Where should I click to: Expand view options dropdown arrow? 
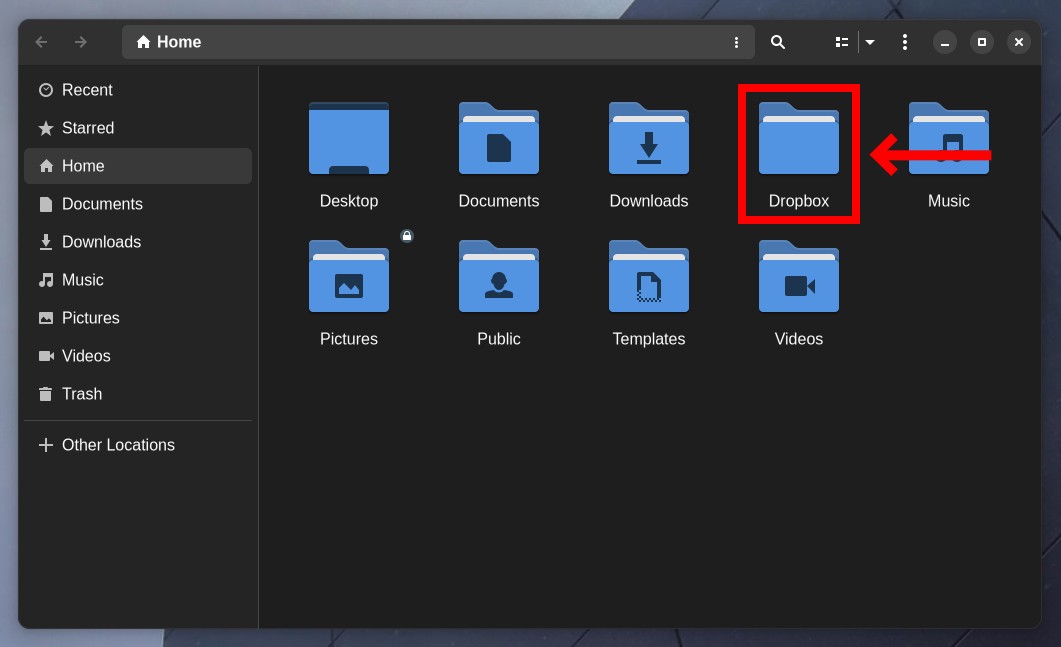click(x=870, y=42)
